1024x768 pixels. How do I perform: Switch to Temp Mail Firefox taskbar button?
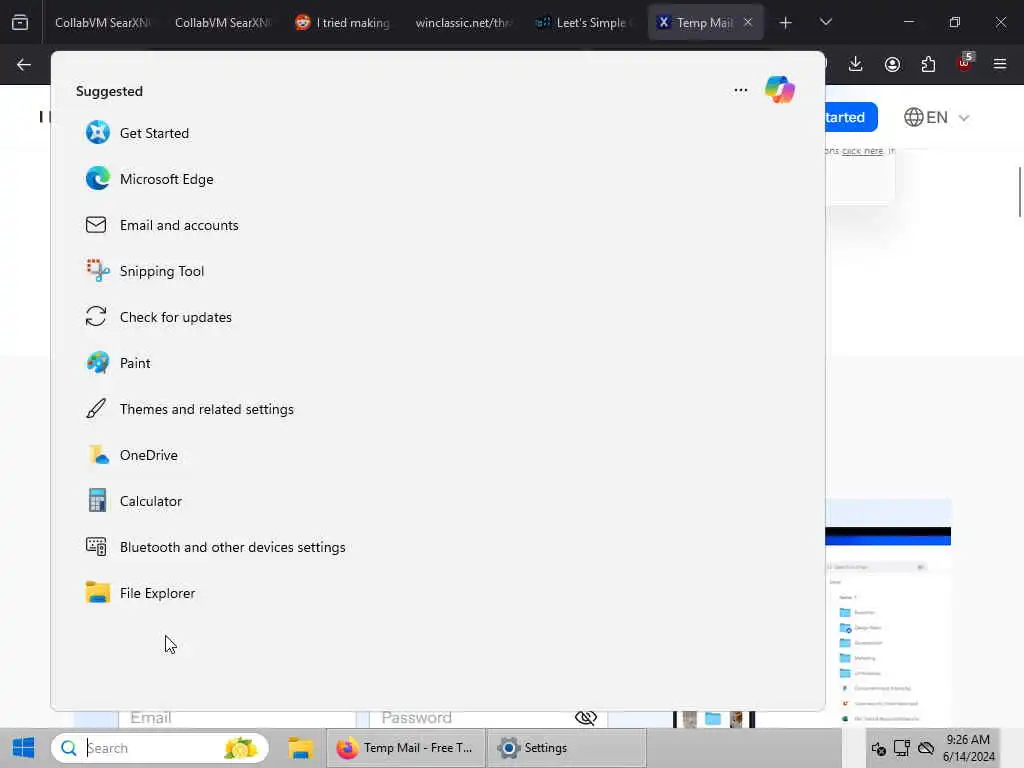coord(406,748)
